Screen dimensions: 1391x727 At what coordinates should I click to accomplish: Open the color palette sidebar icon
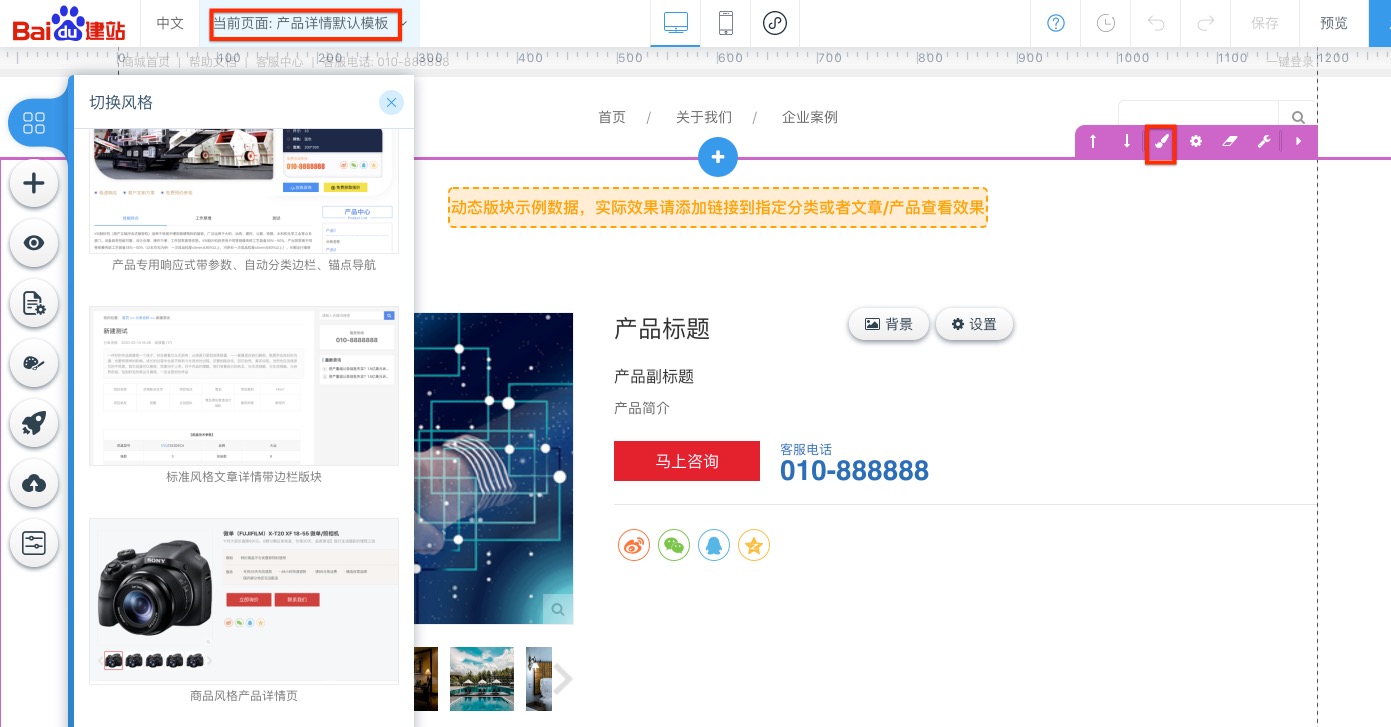[x=34, y=363]
